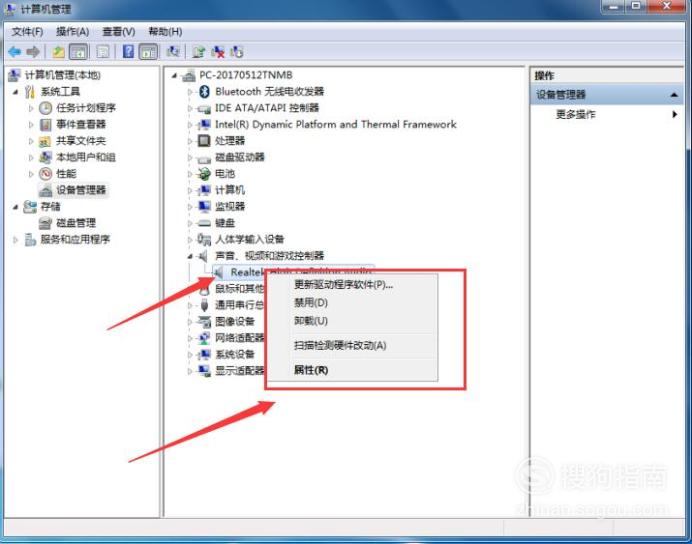Screen dimensions: 692x544
Task: Collapse the 设备管理器 actions section arrow
Action: coord(673,95)
